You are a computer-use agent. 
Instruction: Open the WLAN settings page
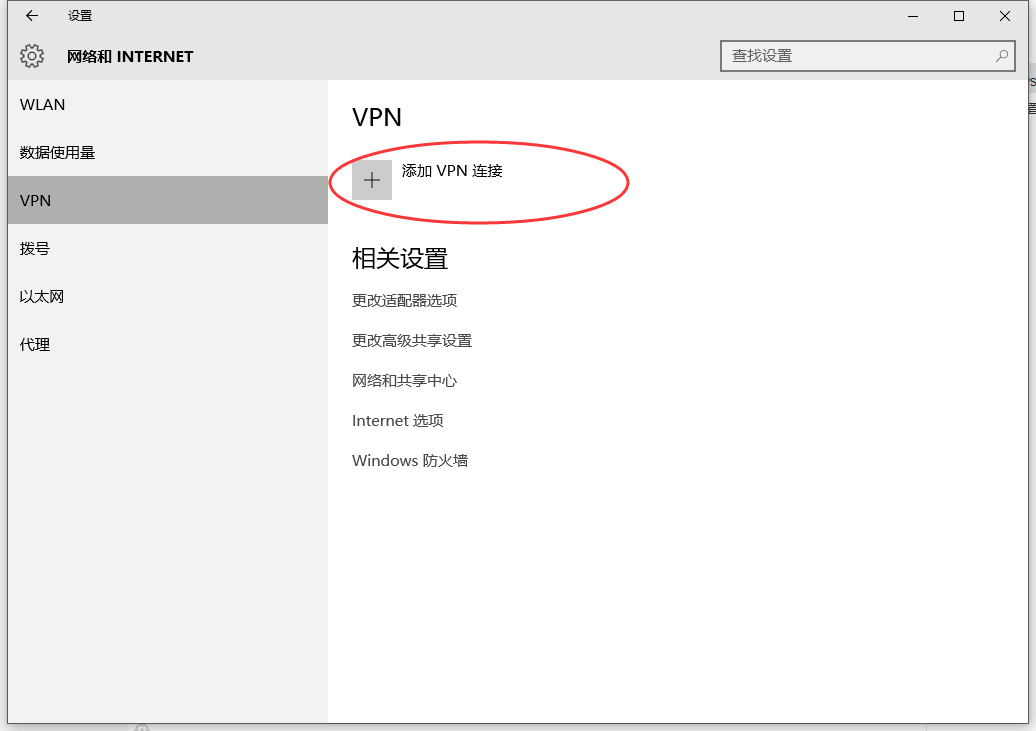coord(168,104)
